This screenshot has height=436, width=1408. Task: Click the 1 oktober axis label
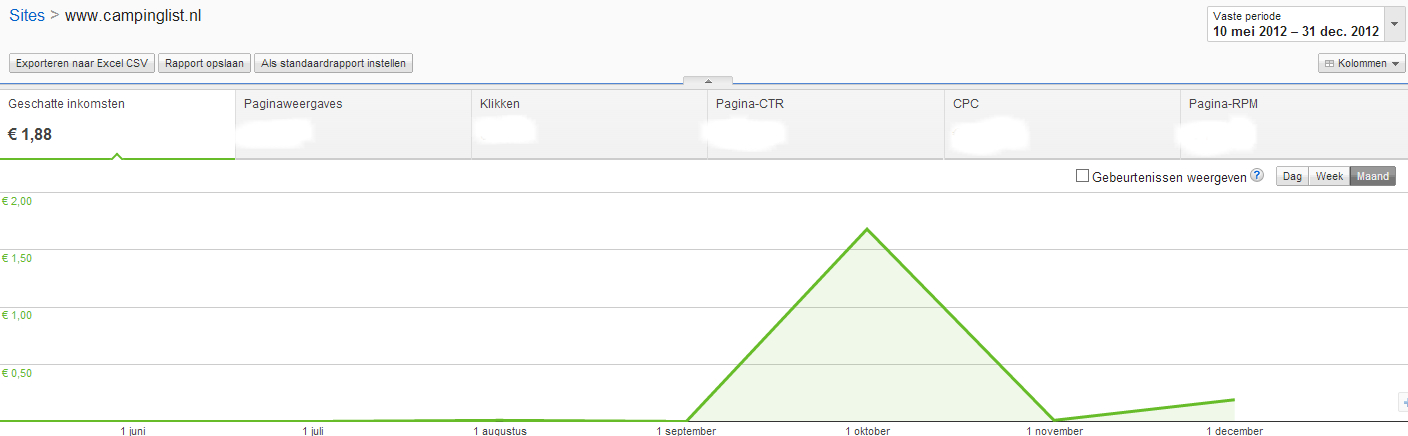coord(867,431)
